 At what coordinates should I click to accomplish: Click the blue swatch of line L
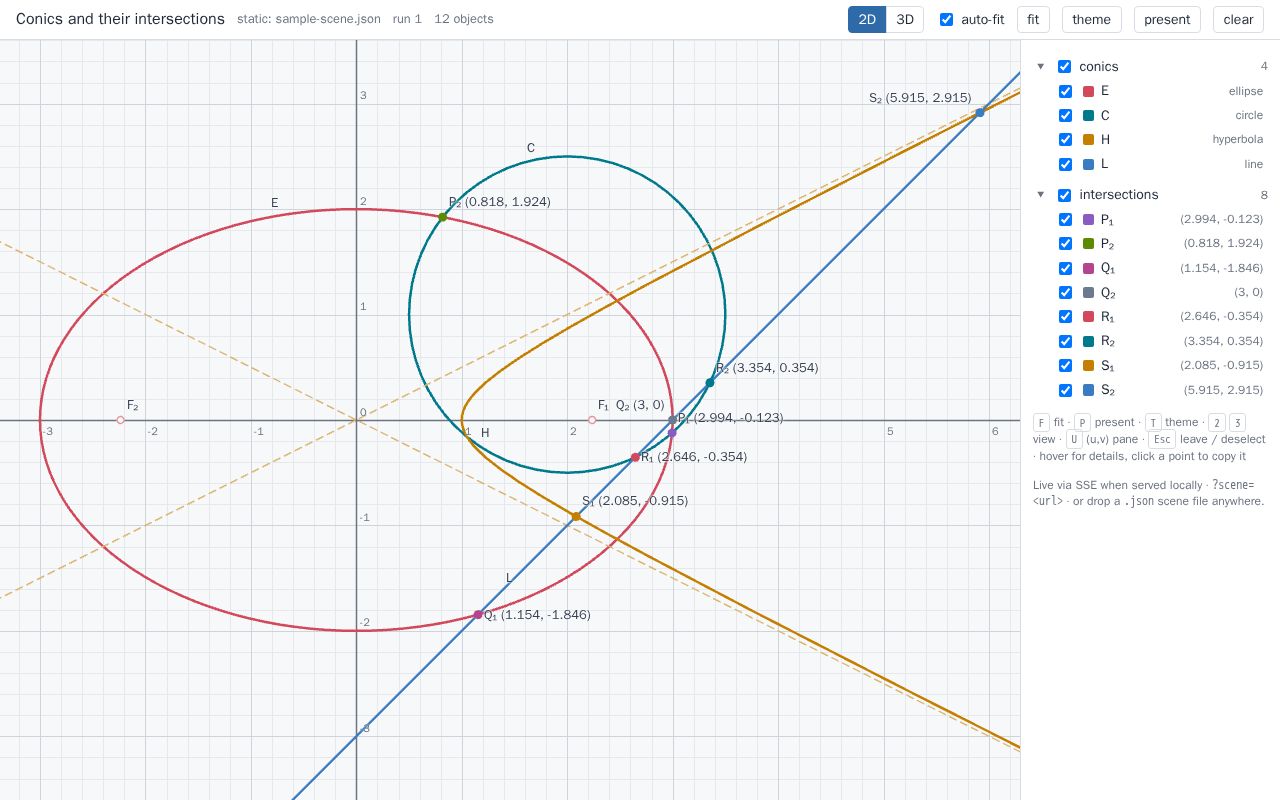[x=1089, y=164]
